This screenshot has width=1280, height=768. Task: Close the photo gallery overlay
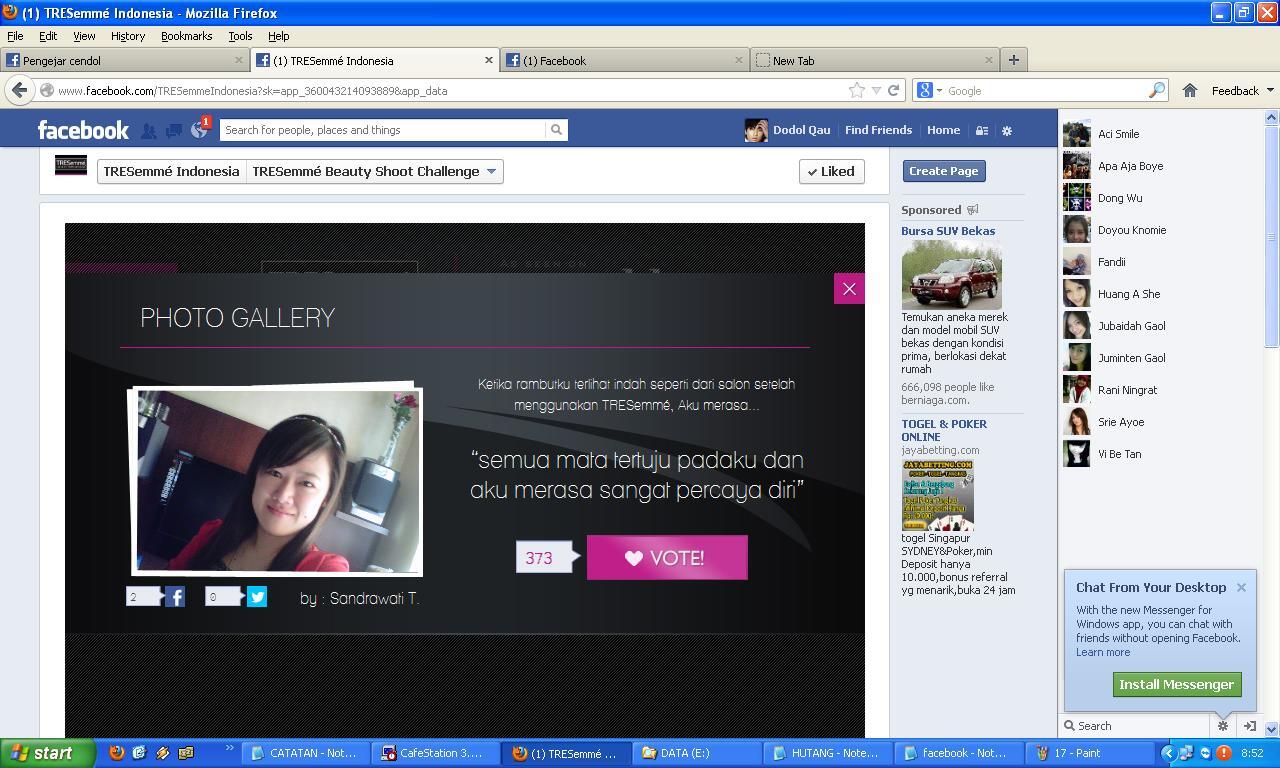click(849, 289)
